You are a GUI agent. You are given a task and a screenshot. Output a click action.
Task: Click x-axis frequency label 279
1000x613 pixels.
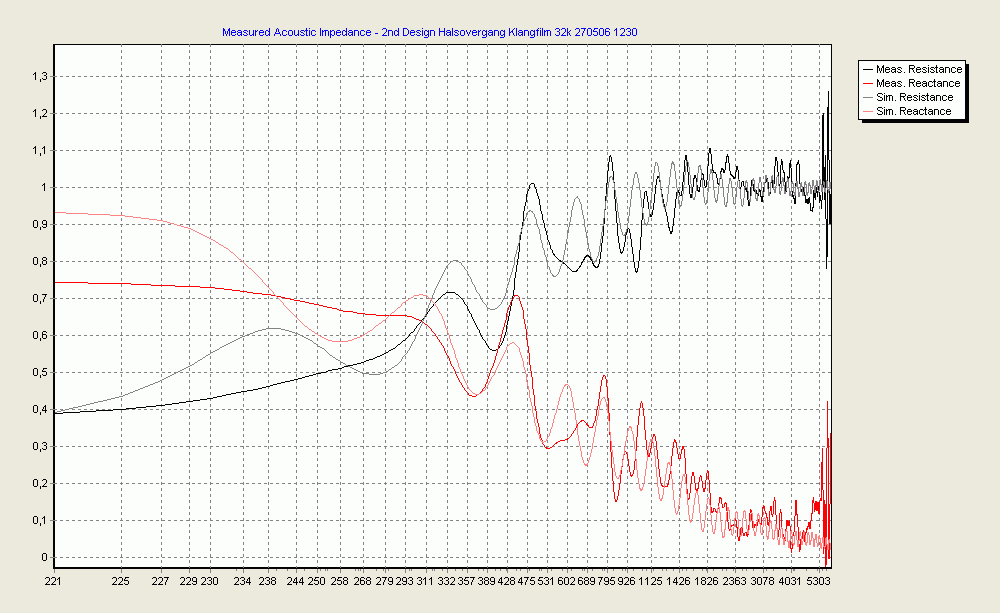[384, 581]
